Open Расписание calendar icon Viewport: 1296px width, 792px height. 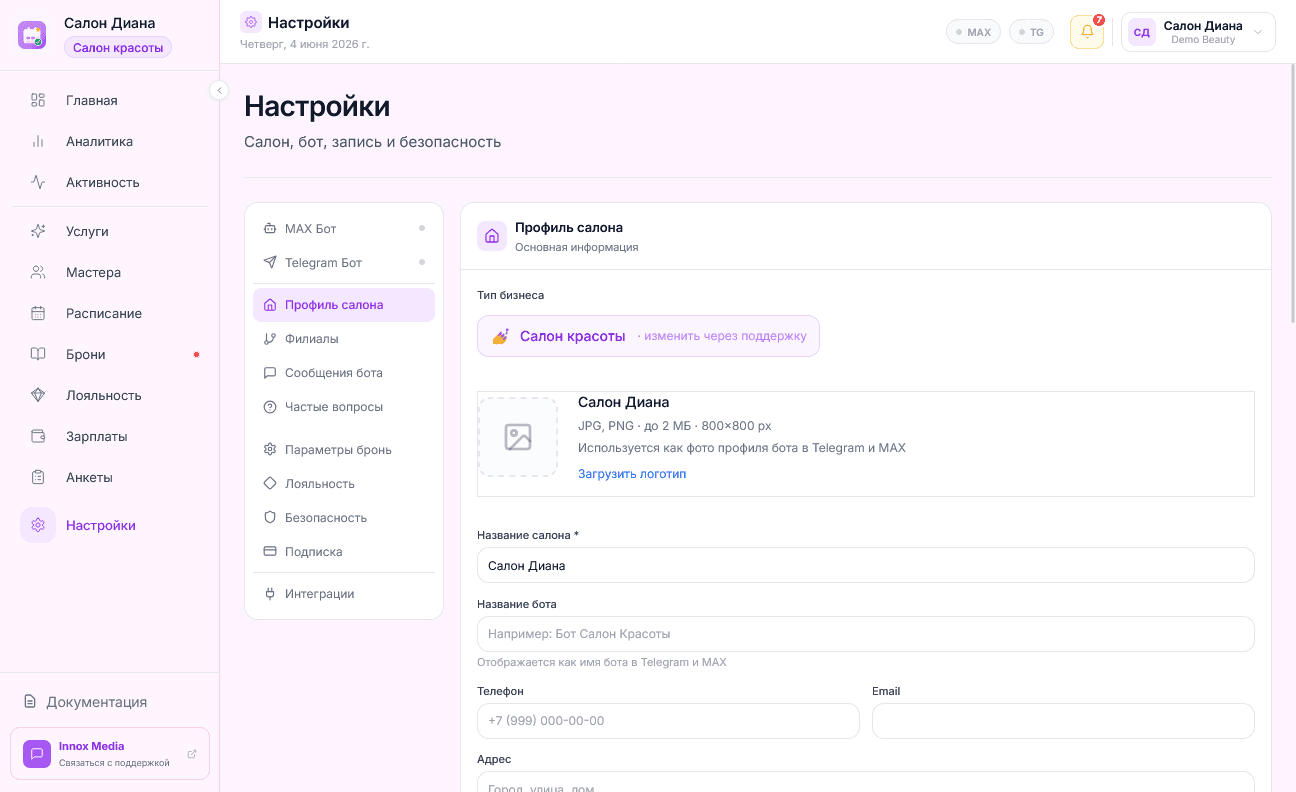(38, 313)
